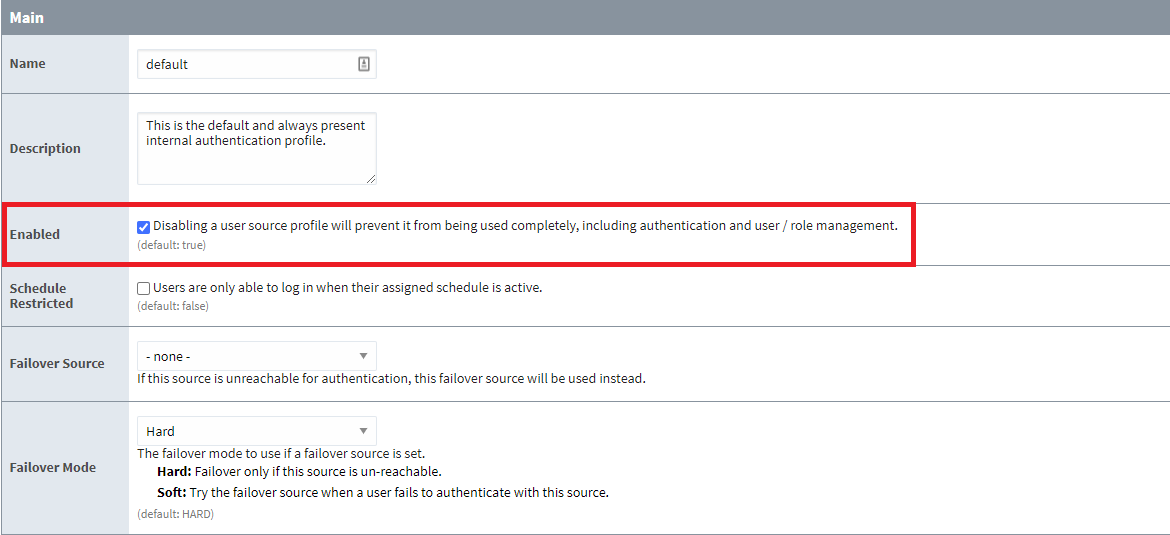Grab the Description textarea resize handle

pos(371,178)
